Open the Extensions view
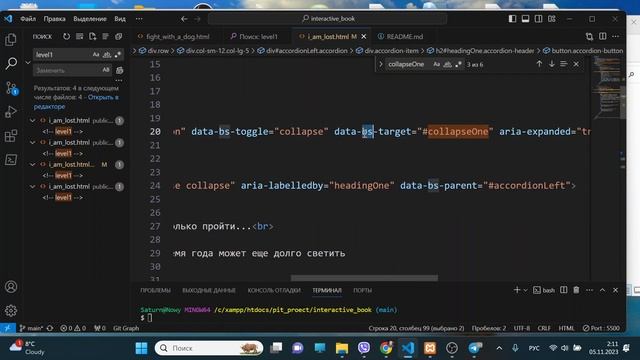The height and width of the screenshot is (360, 640). (11, 136)
